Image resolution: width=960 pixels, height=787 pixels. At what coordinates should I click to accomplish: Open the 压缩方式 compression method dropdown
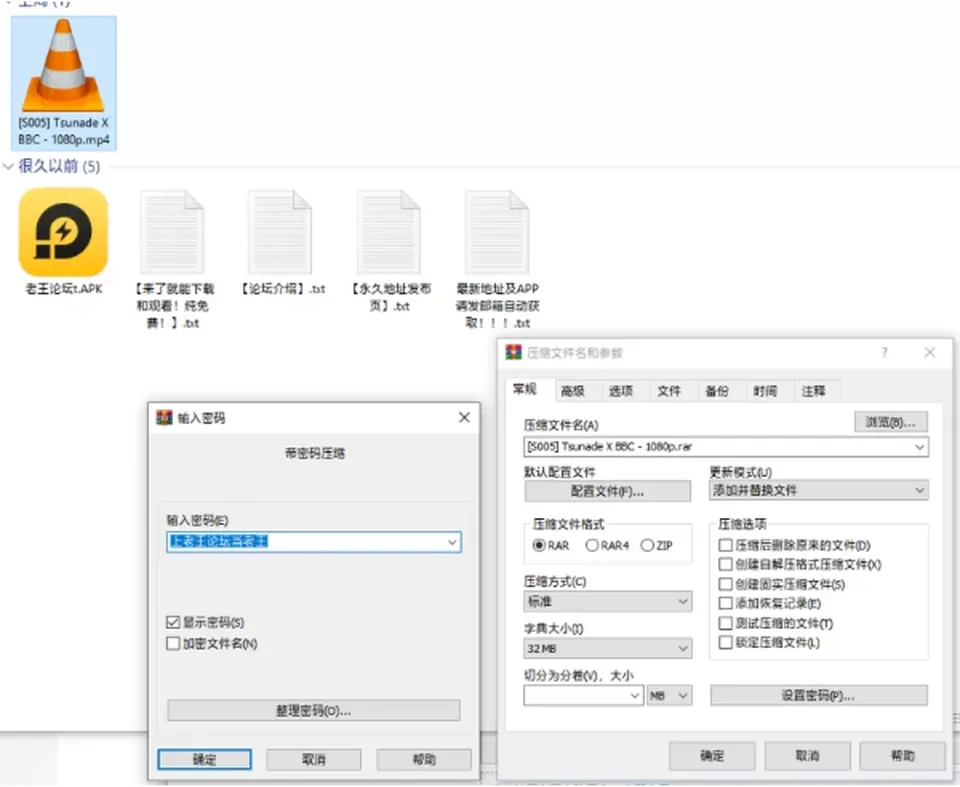(x=608, y=602)
